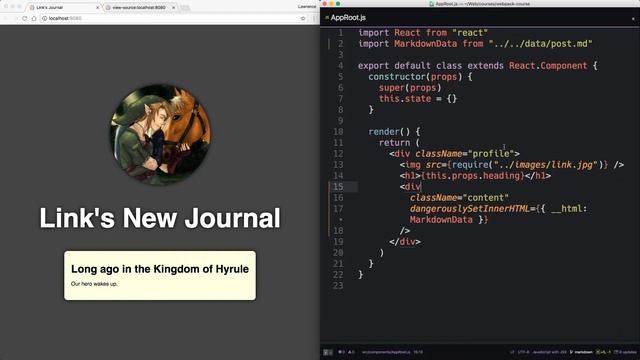Change the LF line ending selector
This screenshot has height=360, width=640.
(x=512, y=352)
